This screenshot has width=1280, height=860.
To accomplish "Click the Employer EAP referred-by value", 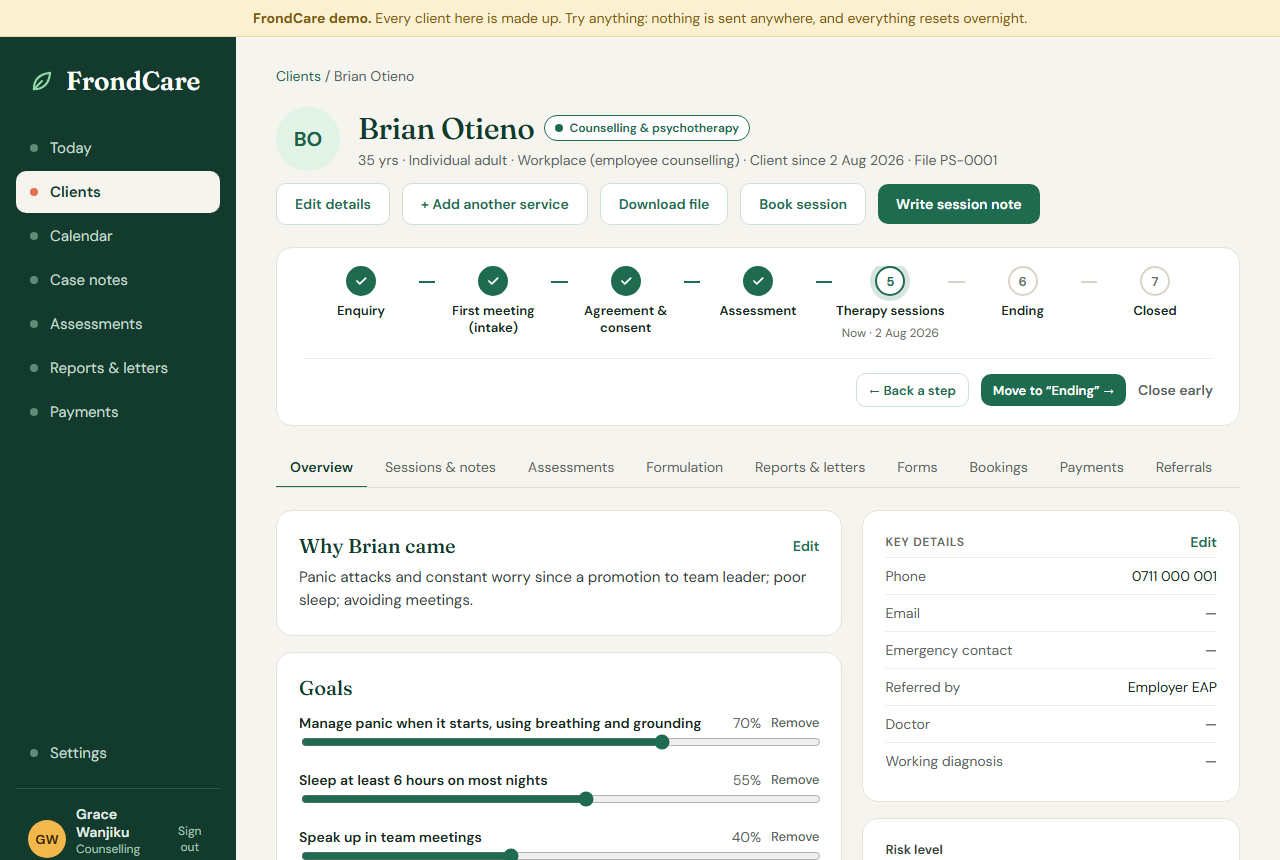I will [x=1172, y=687].
